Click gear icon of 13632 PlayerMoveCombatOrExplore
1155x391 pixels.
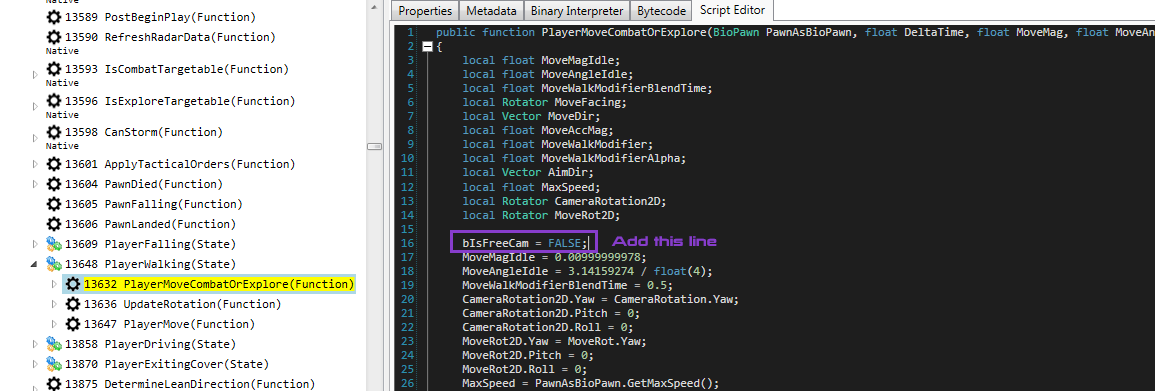pyautogui.click(x=72, y=284)
